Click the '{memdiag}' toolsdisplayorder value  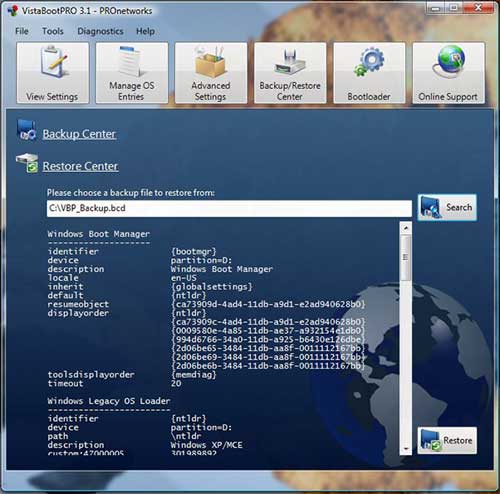pos(194,375)
